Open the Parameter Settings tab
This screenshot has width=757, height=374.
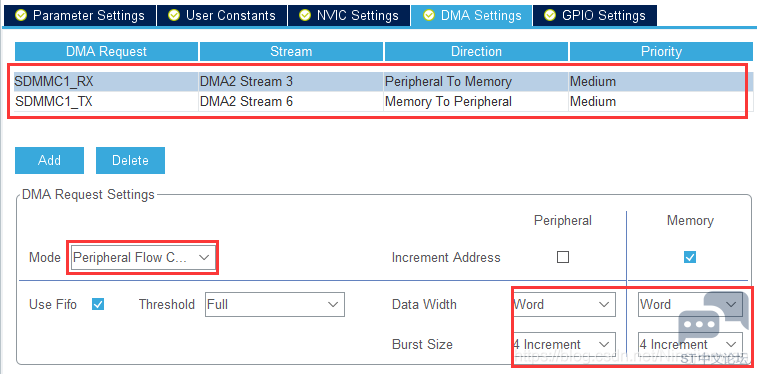point(80,15)
